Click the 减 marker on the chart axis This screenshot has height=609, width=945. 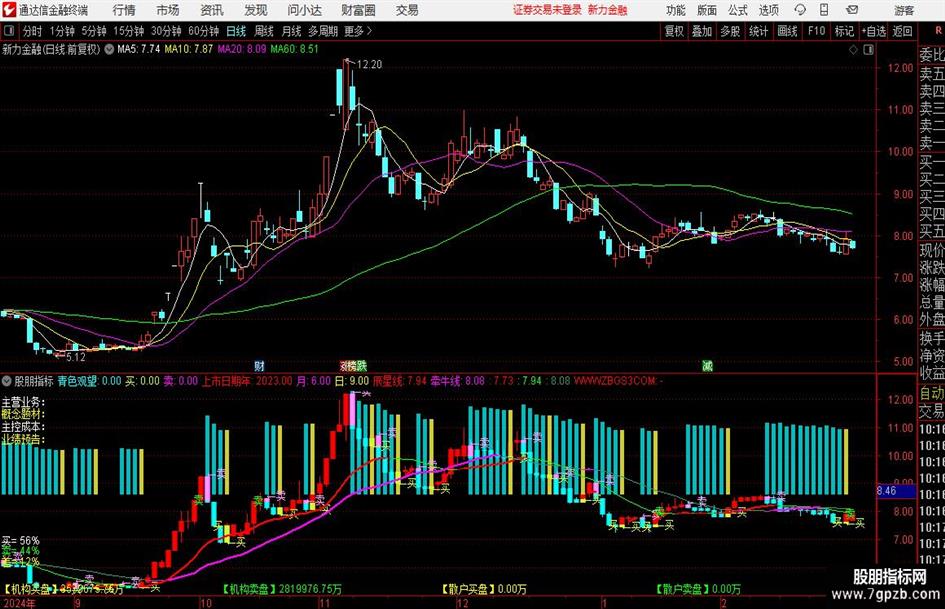[707, 365]
